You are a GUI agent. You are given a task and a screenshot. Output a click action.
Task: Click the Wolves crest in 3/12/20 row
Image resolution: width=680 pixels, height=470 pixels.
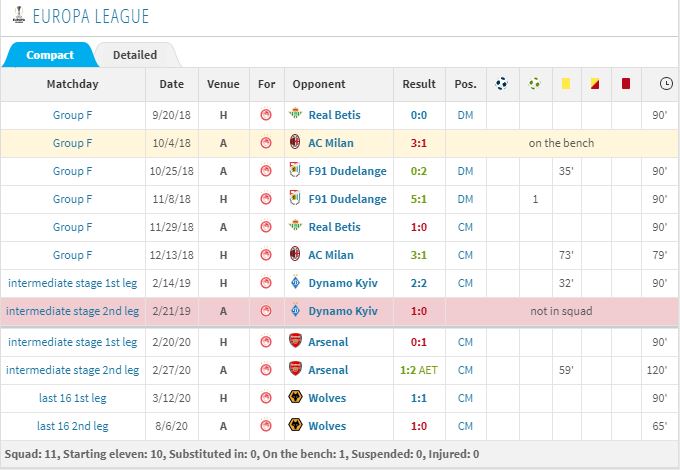tap(295, 397)
